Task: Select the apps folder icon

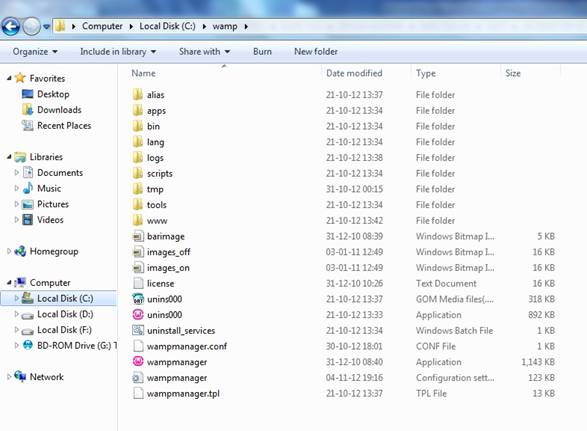Action: [x=138, y=110]
